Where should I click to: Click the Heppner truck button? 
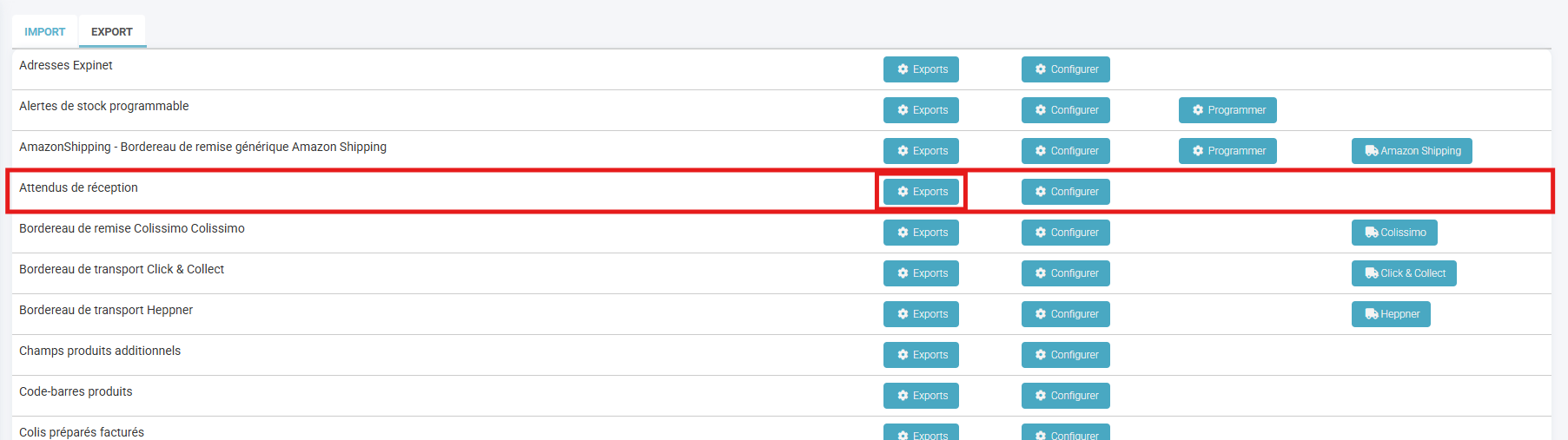(x=1390, y=314)
